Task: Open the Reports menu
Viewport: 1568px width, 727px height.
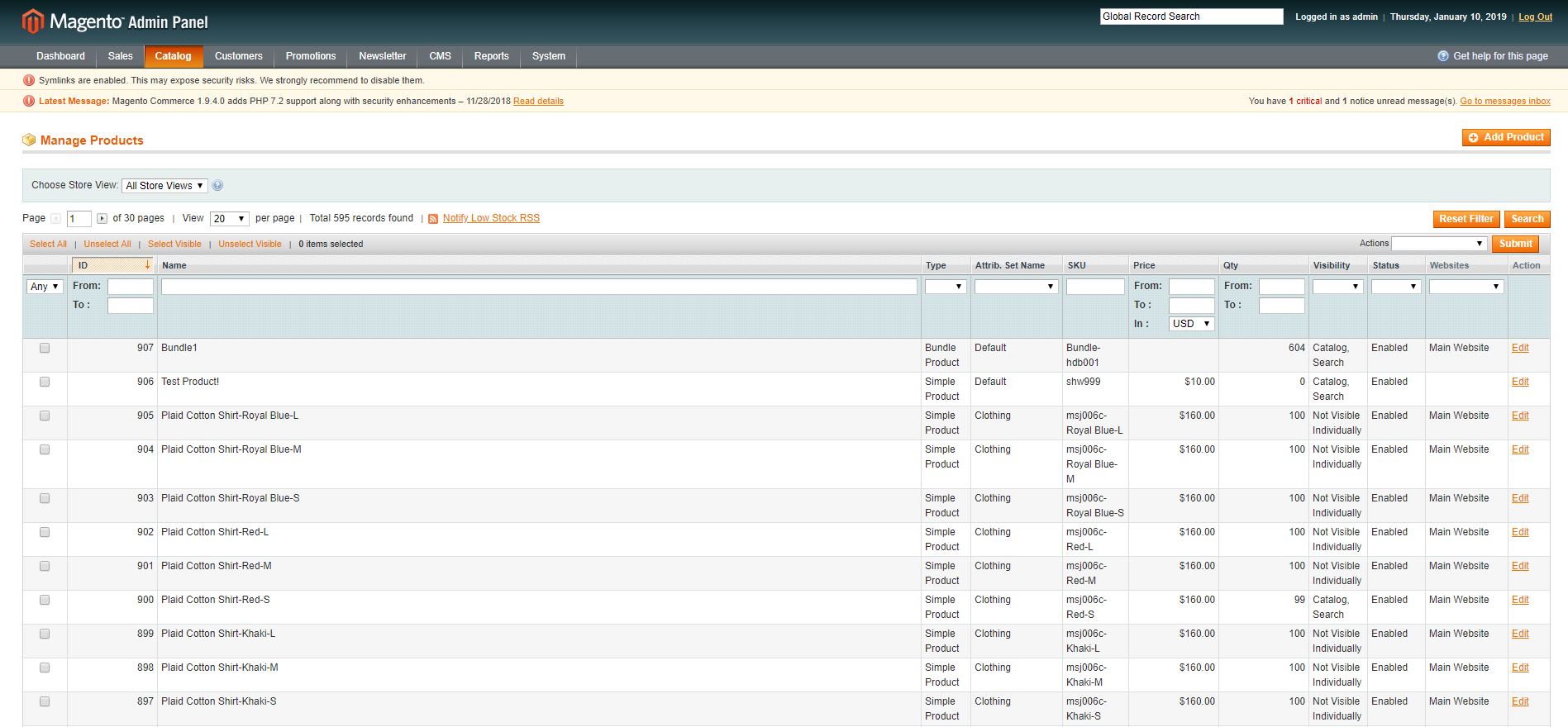Action: [x=491, y=56]
